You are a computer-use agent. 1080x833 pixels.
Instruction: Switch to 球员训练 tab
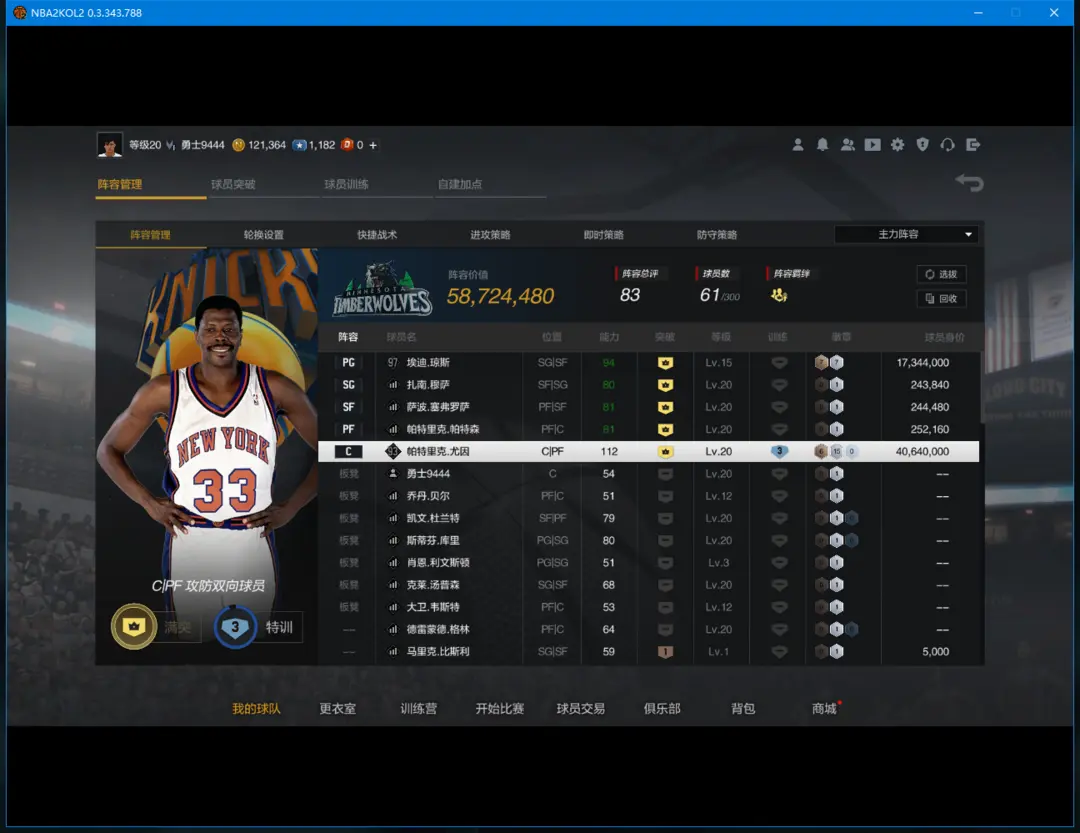pyautogui.click(x=346, y=184)
